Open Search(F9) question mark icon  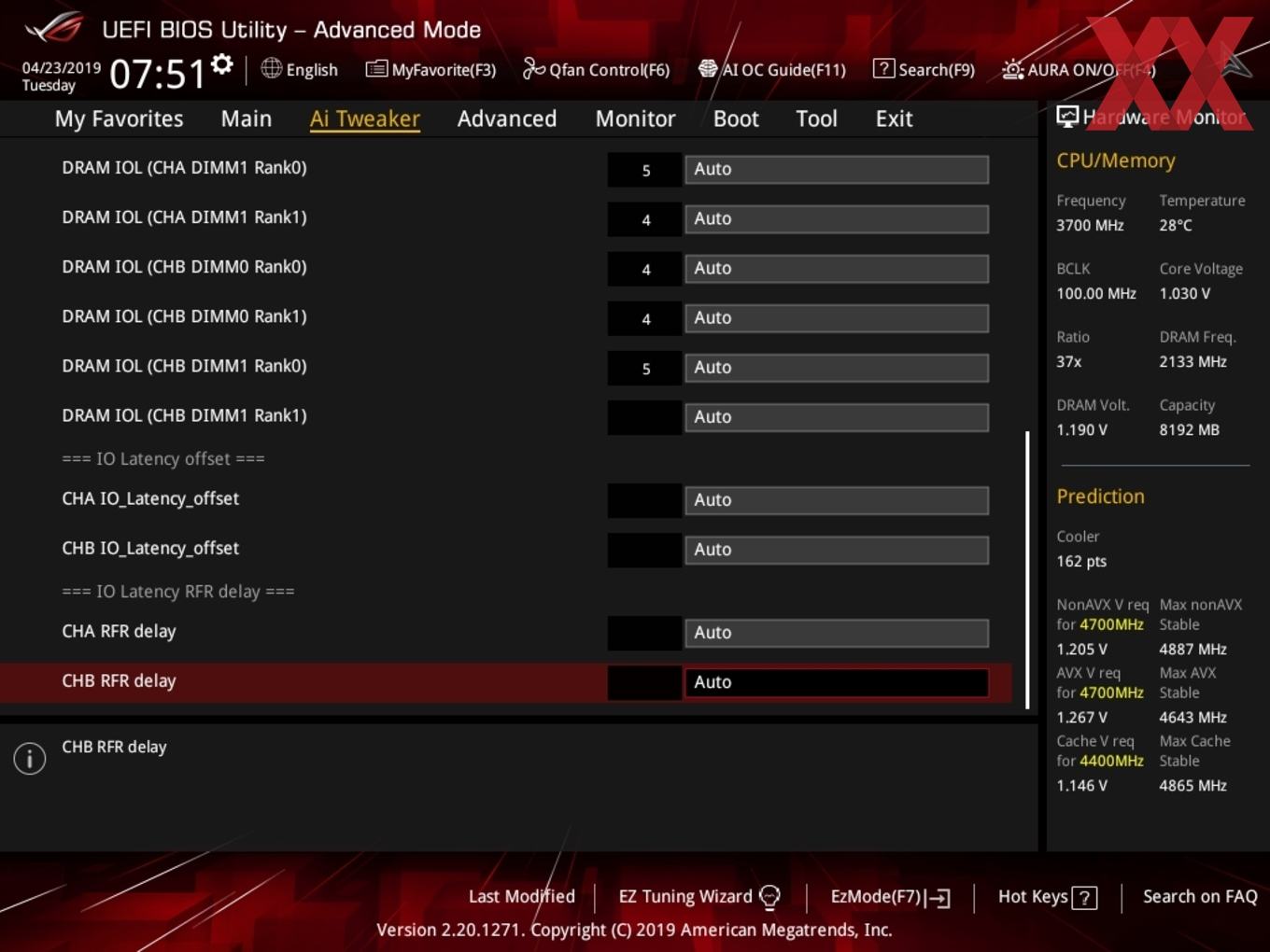tap(883, 69)
